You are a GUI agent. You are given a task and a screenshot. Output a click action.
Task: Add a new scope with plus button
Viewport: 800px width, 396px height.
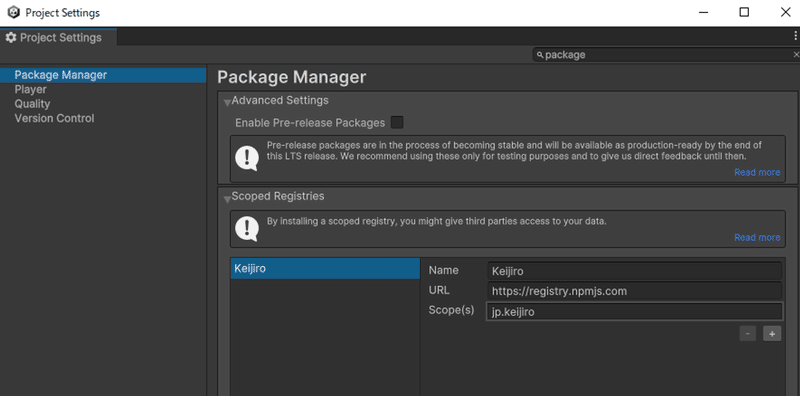tap(772, 334)
